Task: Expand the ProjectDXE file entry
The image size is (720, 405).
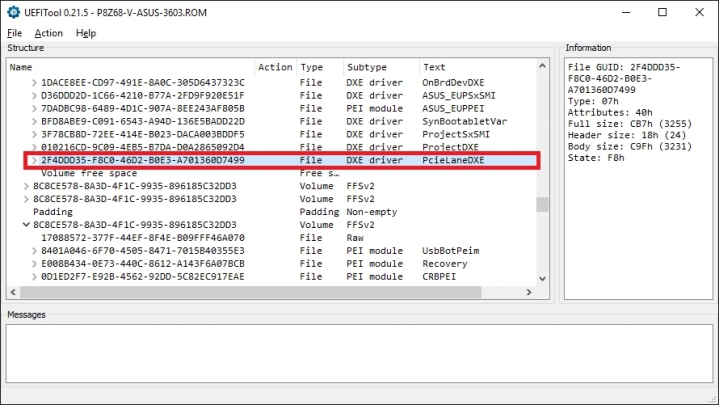Action: tap(34, 147)
